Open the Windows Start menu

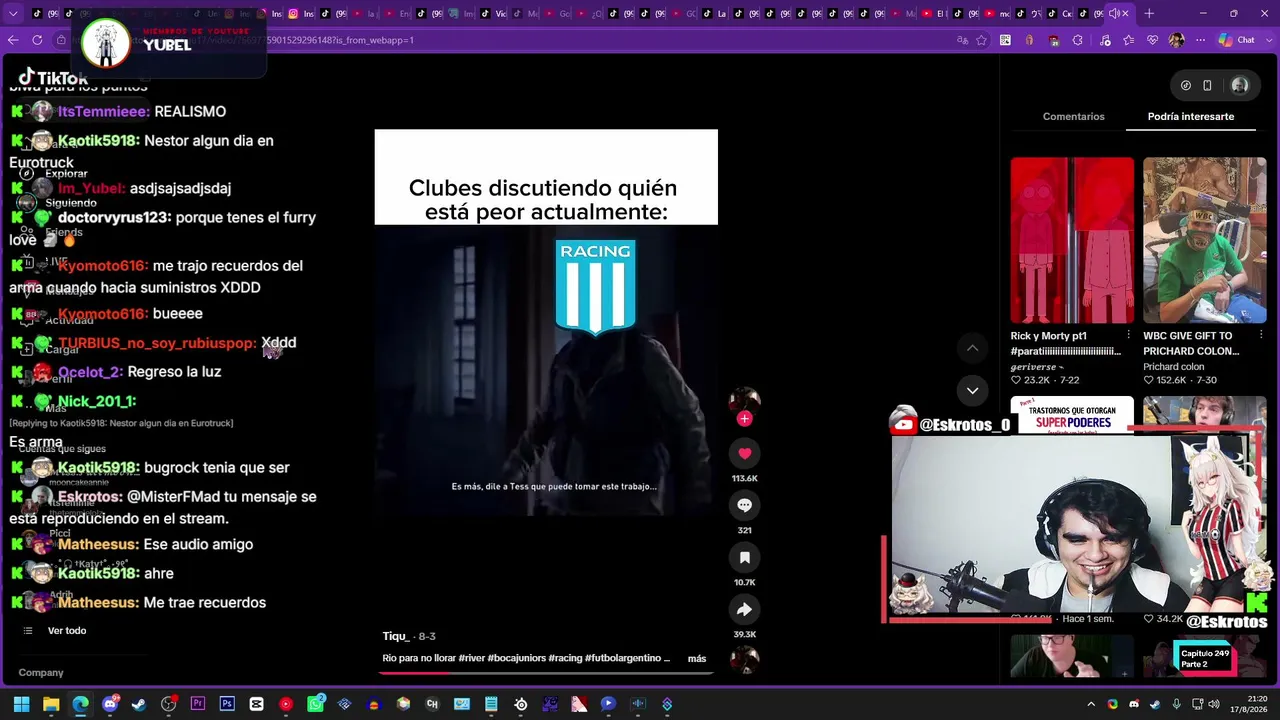21,704
